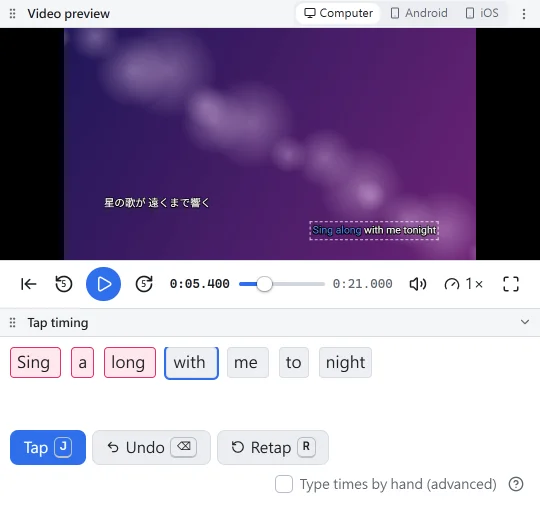540x507 pixels.
Task: Click the Retap button
Action: 273,447
